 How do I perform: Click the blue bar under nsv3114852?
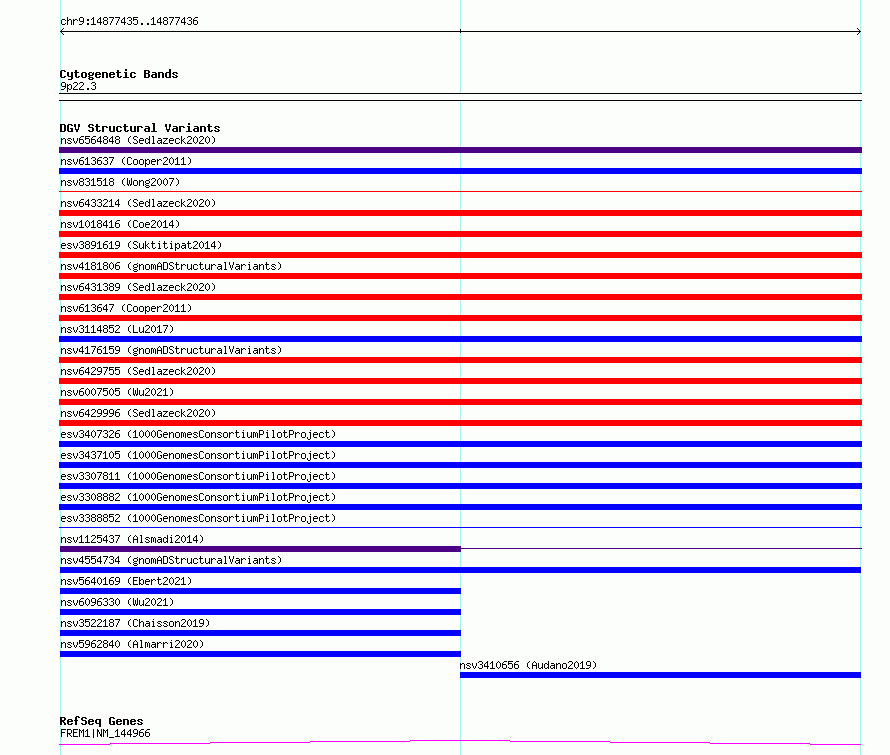(x=460, y=339)
